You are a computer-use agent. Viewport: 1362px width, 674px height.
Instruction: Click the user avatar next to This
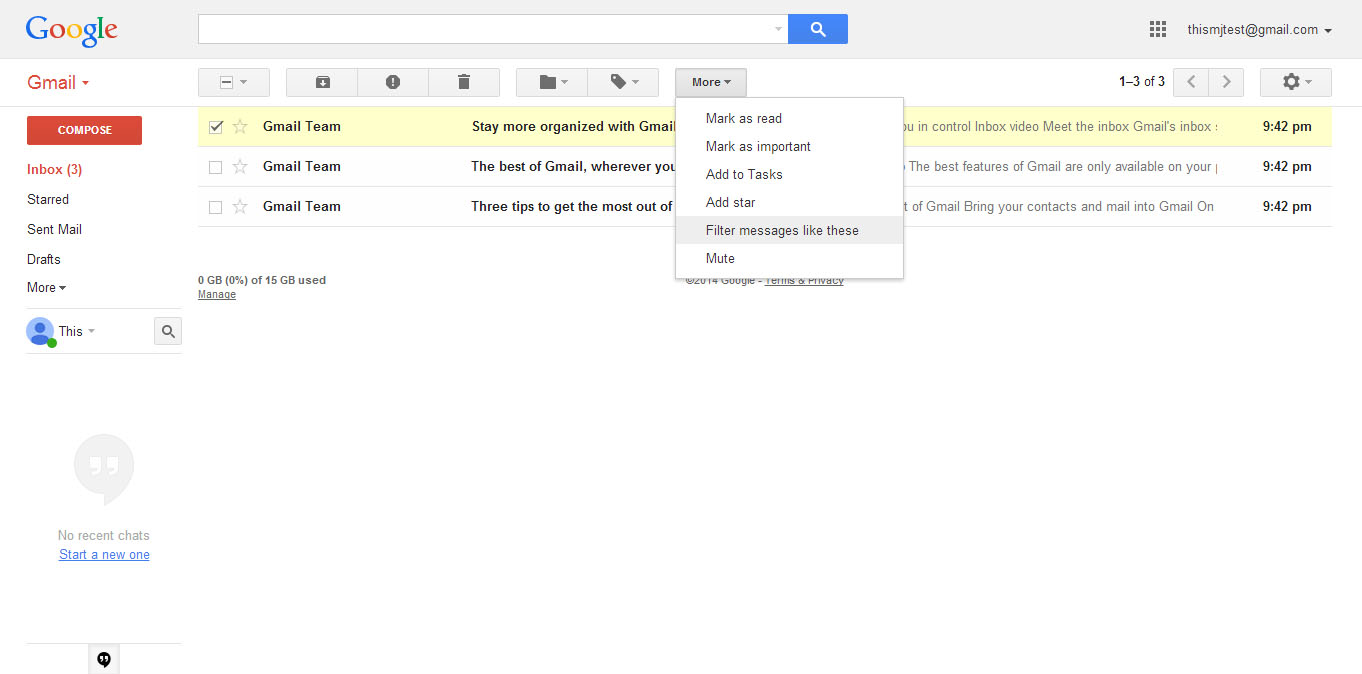40,331
